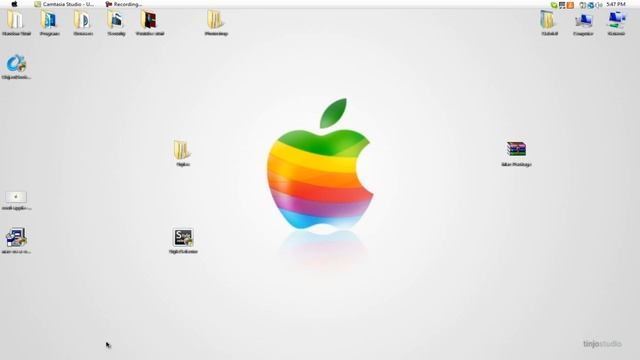The image size is (640, 360).
Task: Click the gray monitor tray icon
Action: 562,5
